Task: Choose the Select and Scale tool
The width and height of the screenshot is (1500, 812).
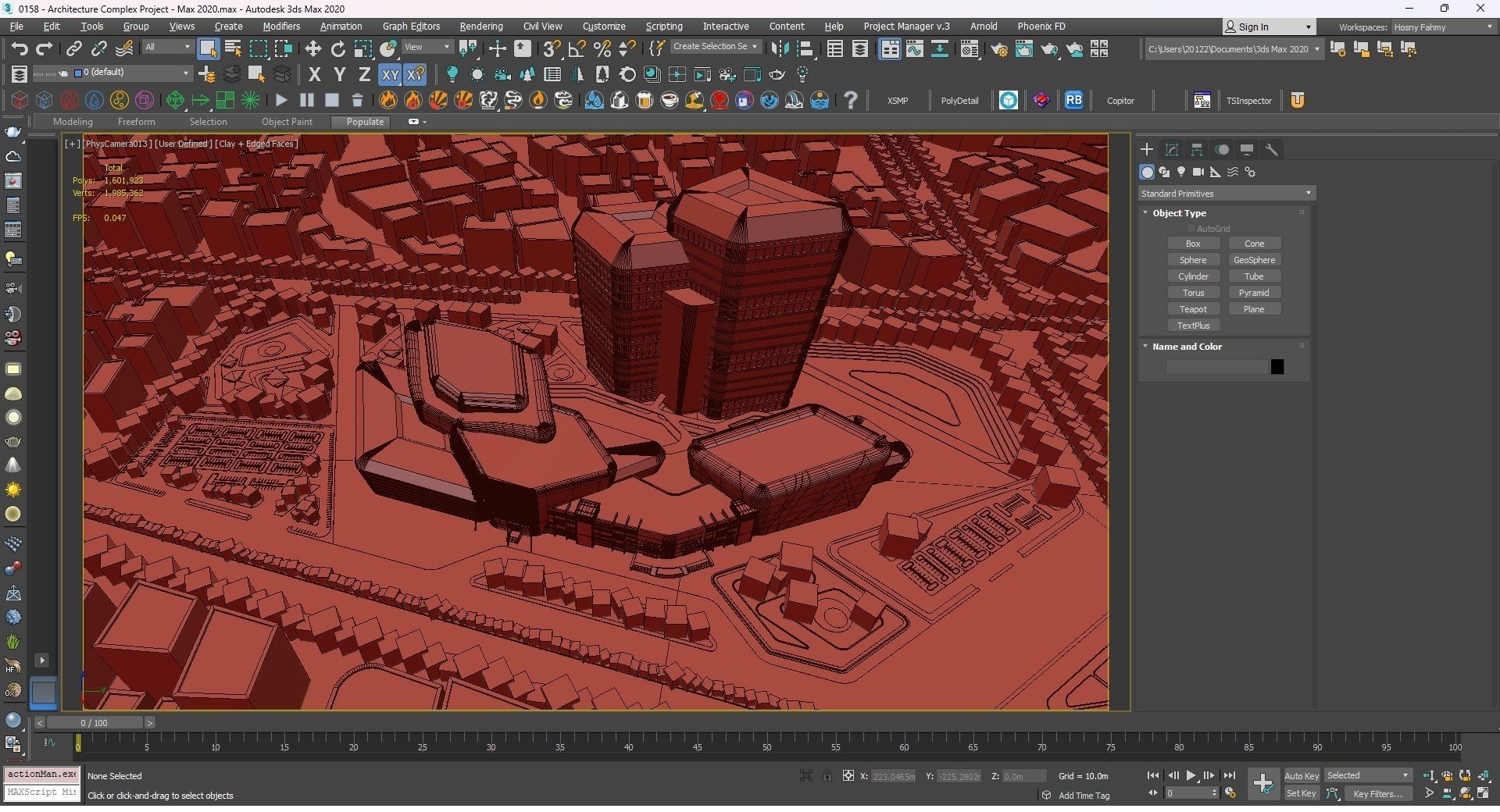Action: 363,49
